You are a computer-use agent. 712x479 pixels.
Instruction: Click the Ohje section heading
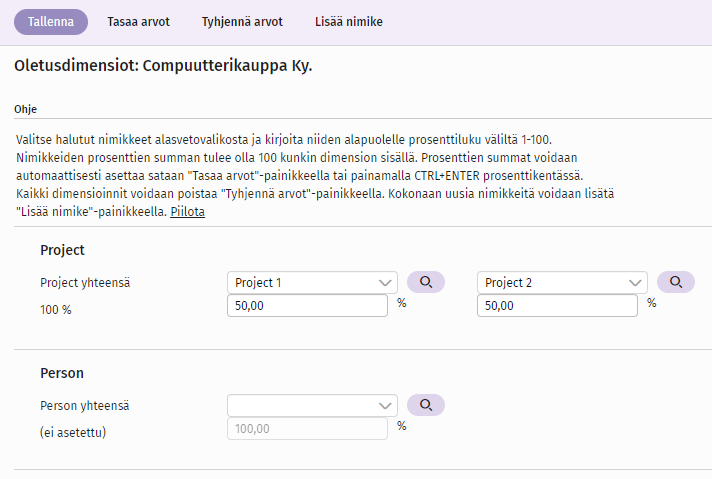pyautogui.click(x=25, y=109)
